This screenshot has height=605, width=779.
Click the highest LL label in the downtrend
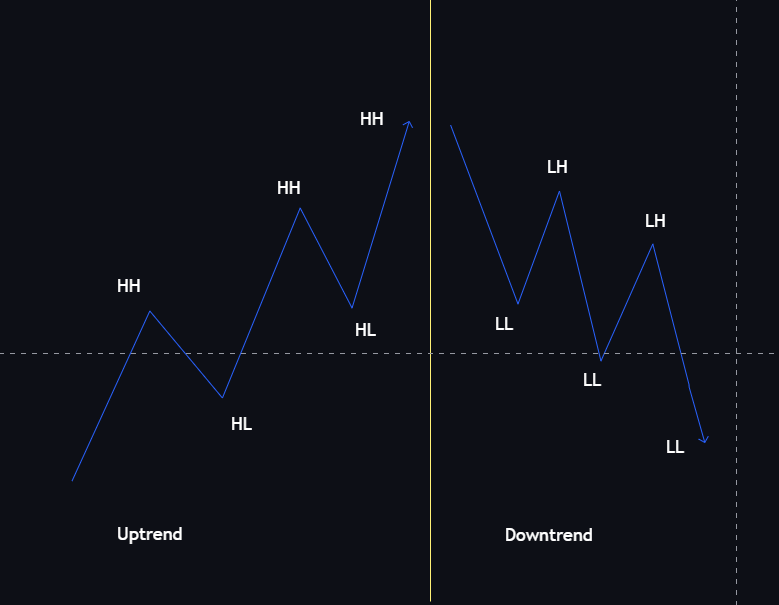tap(504, 324)
